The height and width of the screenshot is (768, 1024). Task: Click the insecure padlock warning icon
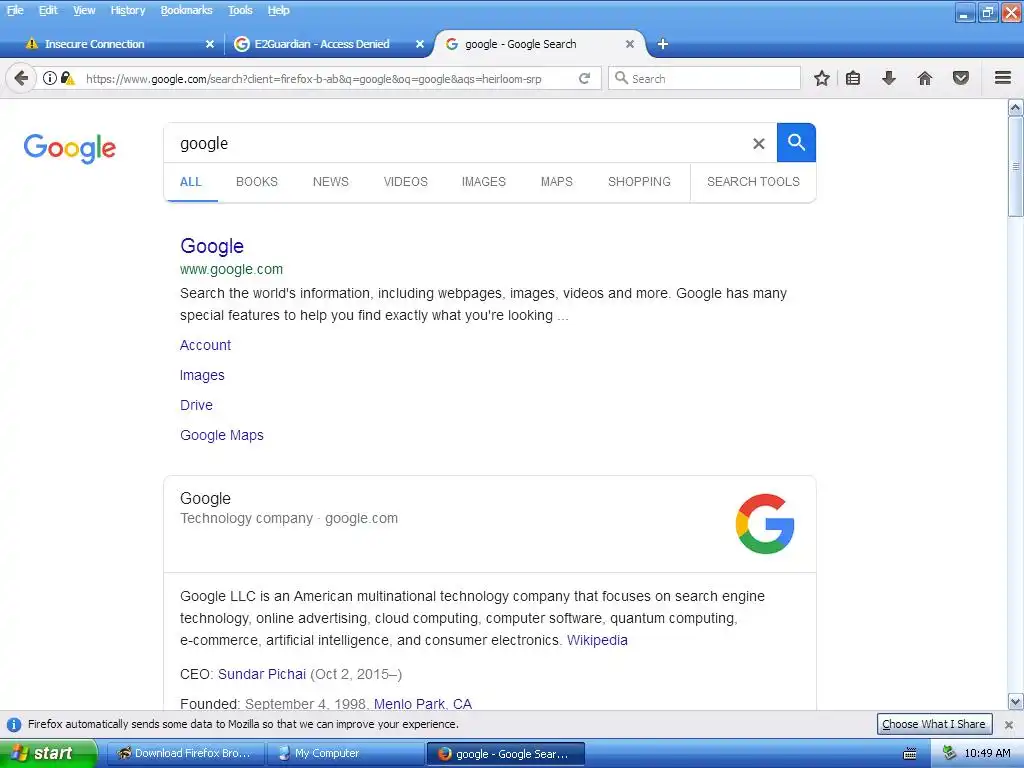(67, 78)
